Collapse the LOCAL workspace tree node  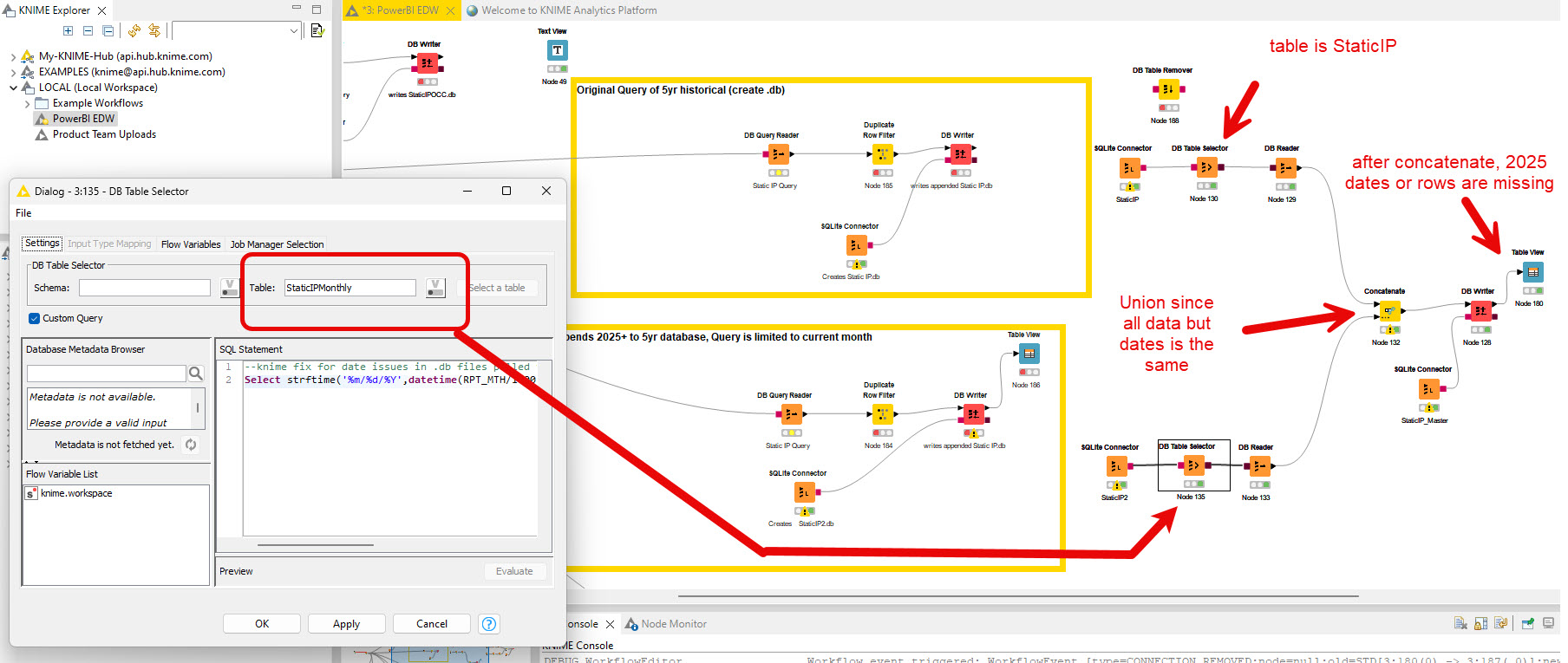(13, 88)
